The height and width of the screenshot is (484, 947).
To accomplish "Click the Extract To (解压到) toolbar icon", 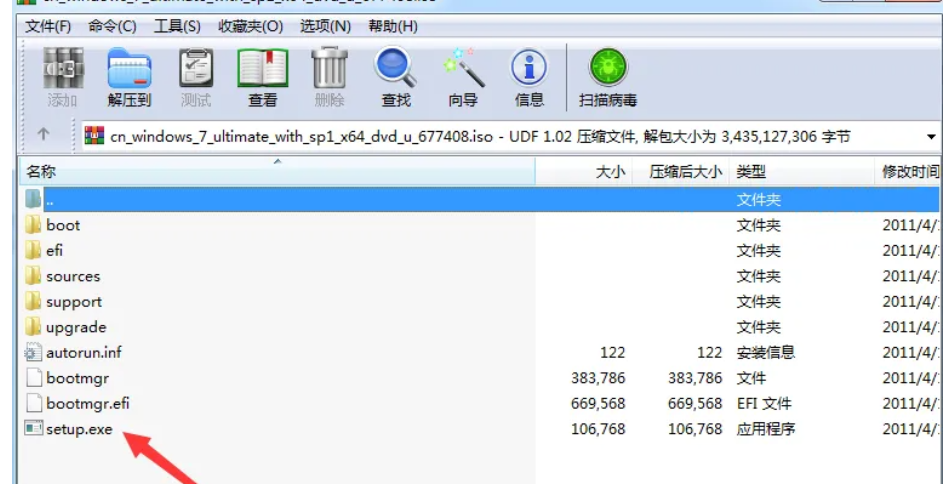I will (129, 68).
